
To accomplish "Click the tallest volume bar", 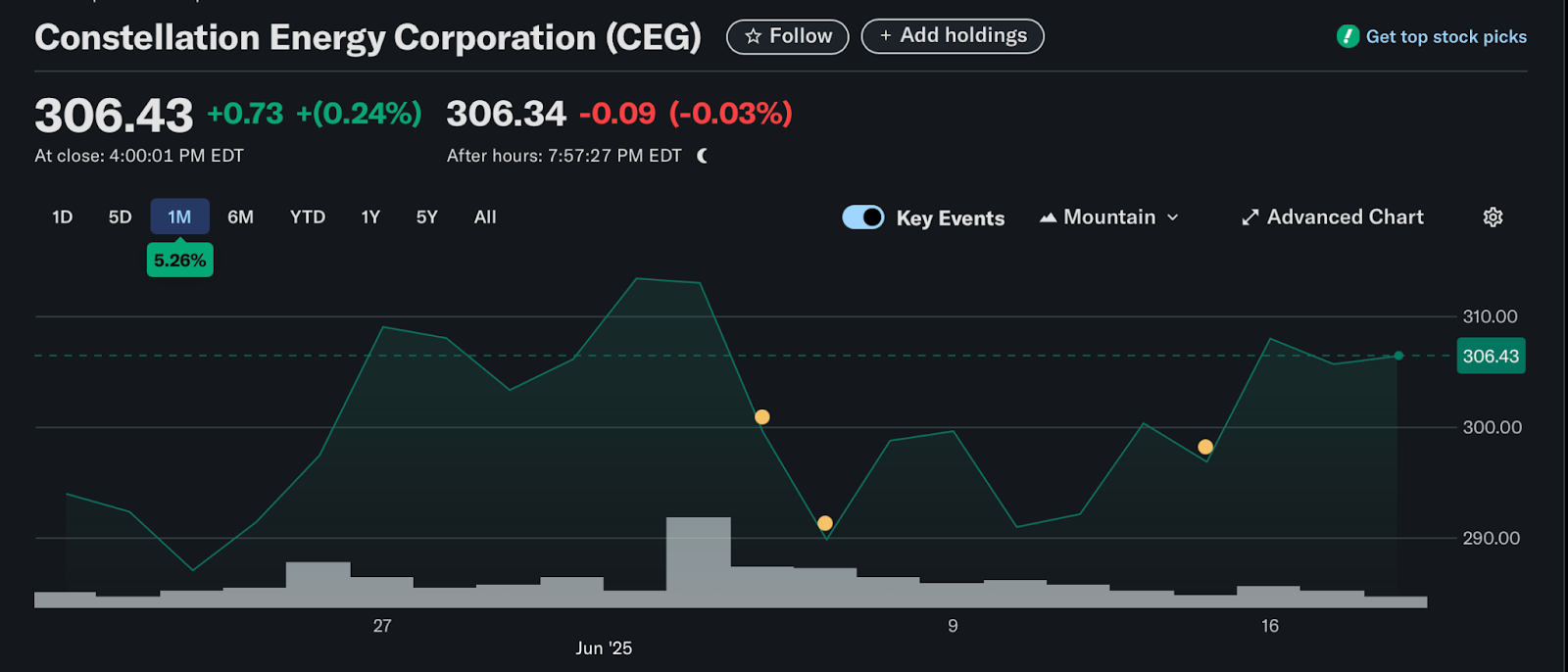I will 699,562.
